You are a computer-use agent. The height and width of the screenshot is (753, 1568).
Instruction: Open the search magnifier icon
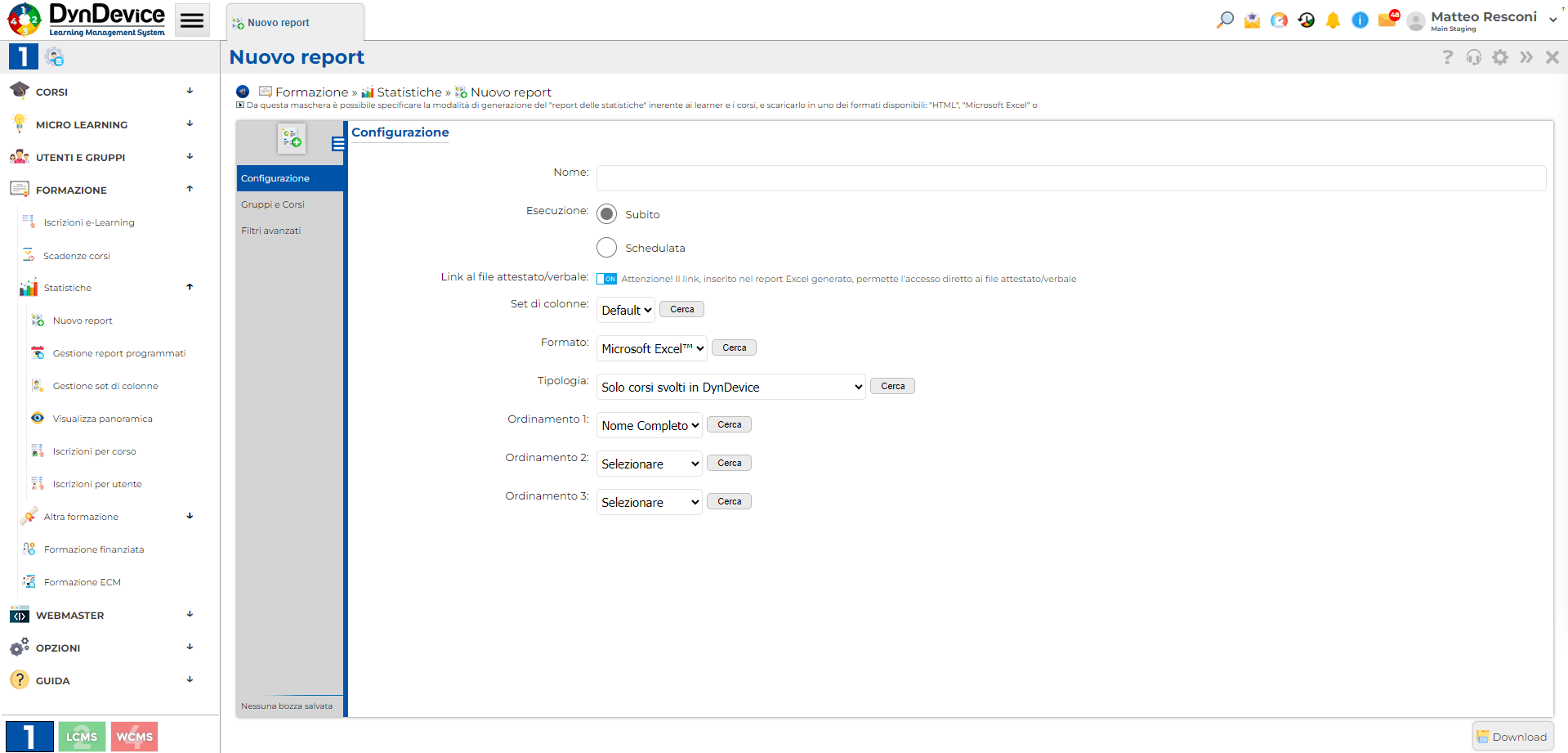click(x=1223, y=19)
